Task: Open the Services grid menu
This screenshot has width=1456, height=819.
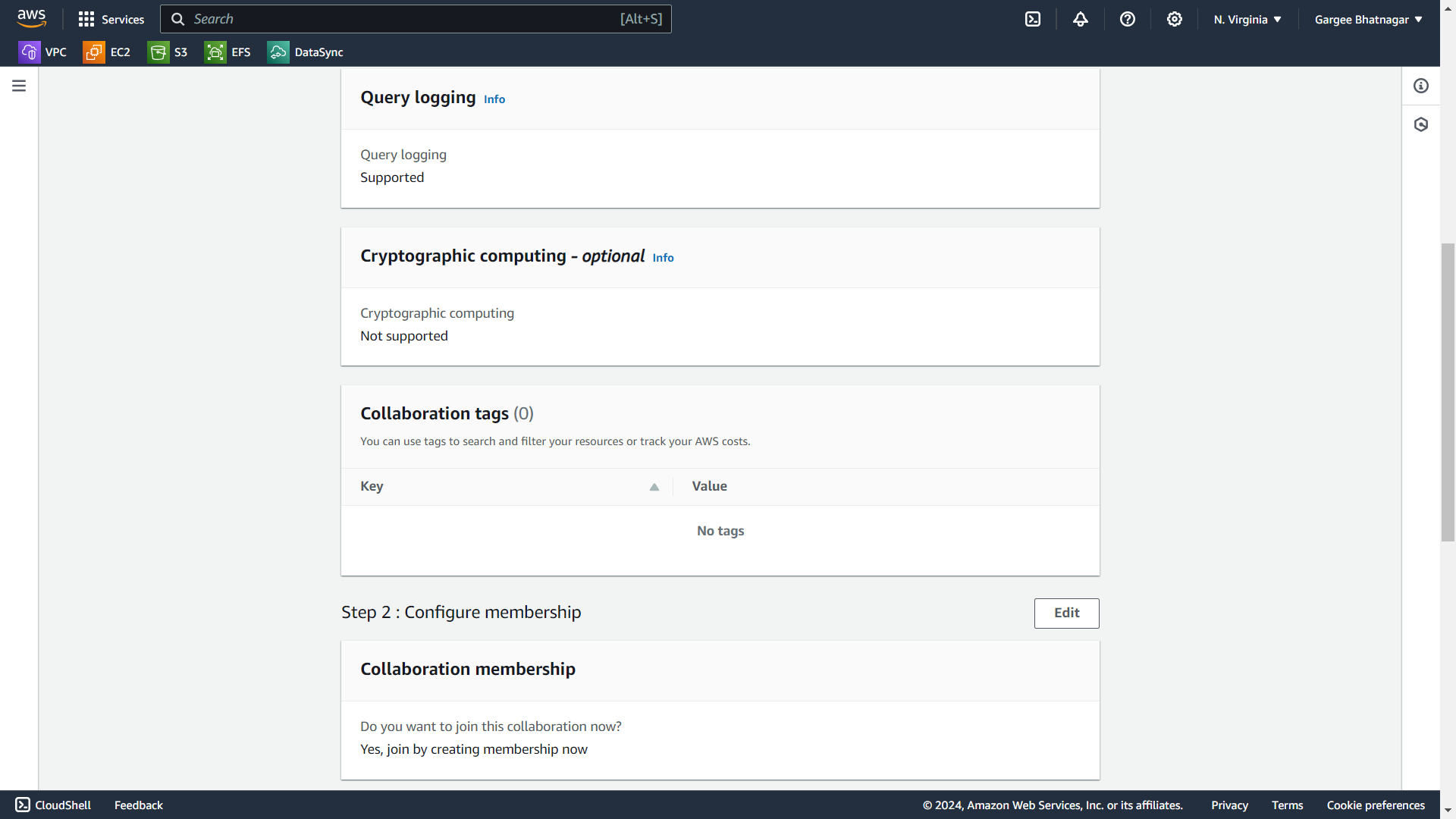Action: click(111, 19)
